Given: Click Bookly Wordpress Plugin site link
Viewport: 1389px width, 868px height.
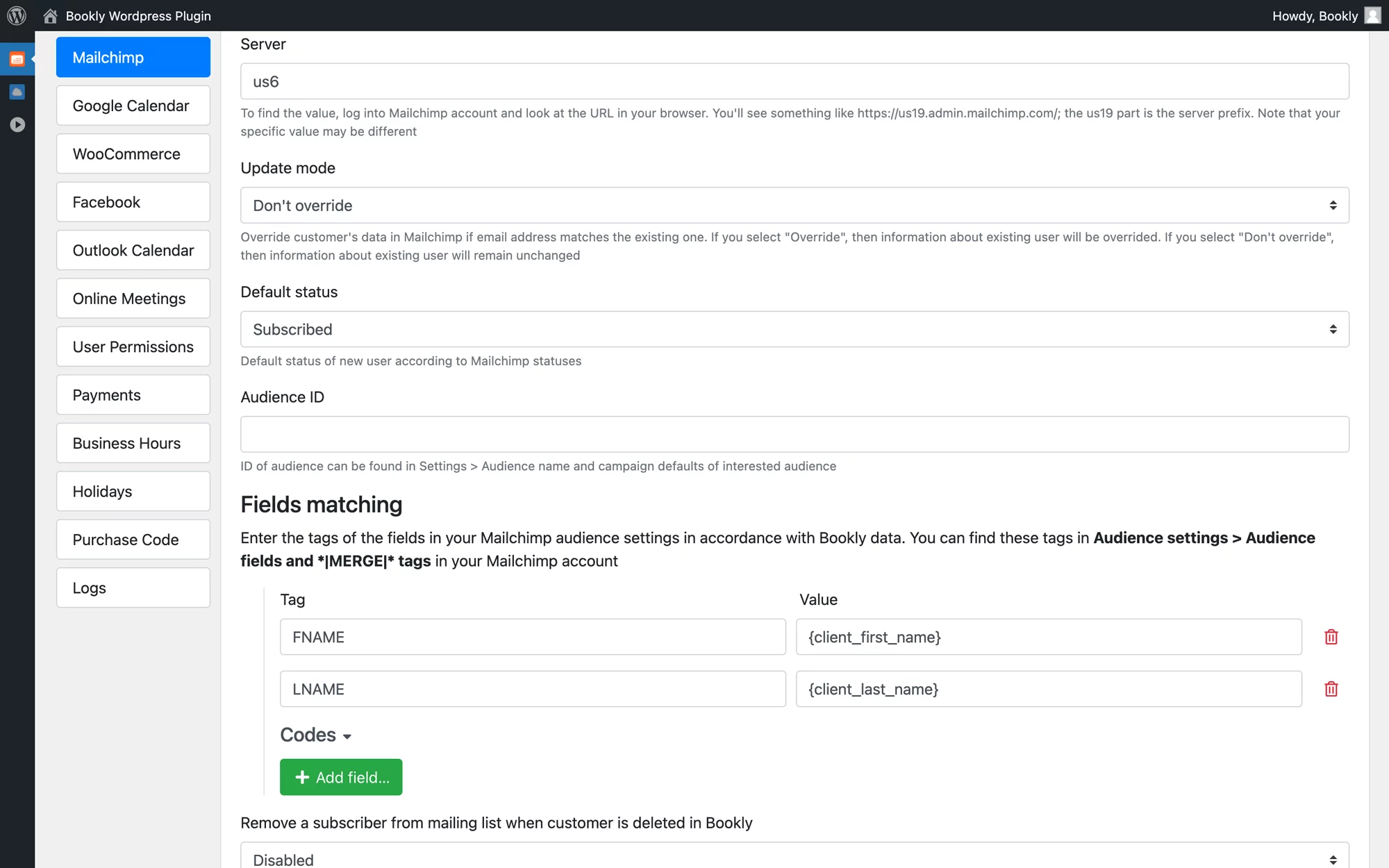Looking at the screenshot, I should [x=138, y=15].
